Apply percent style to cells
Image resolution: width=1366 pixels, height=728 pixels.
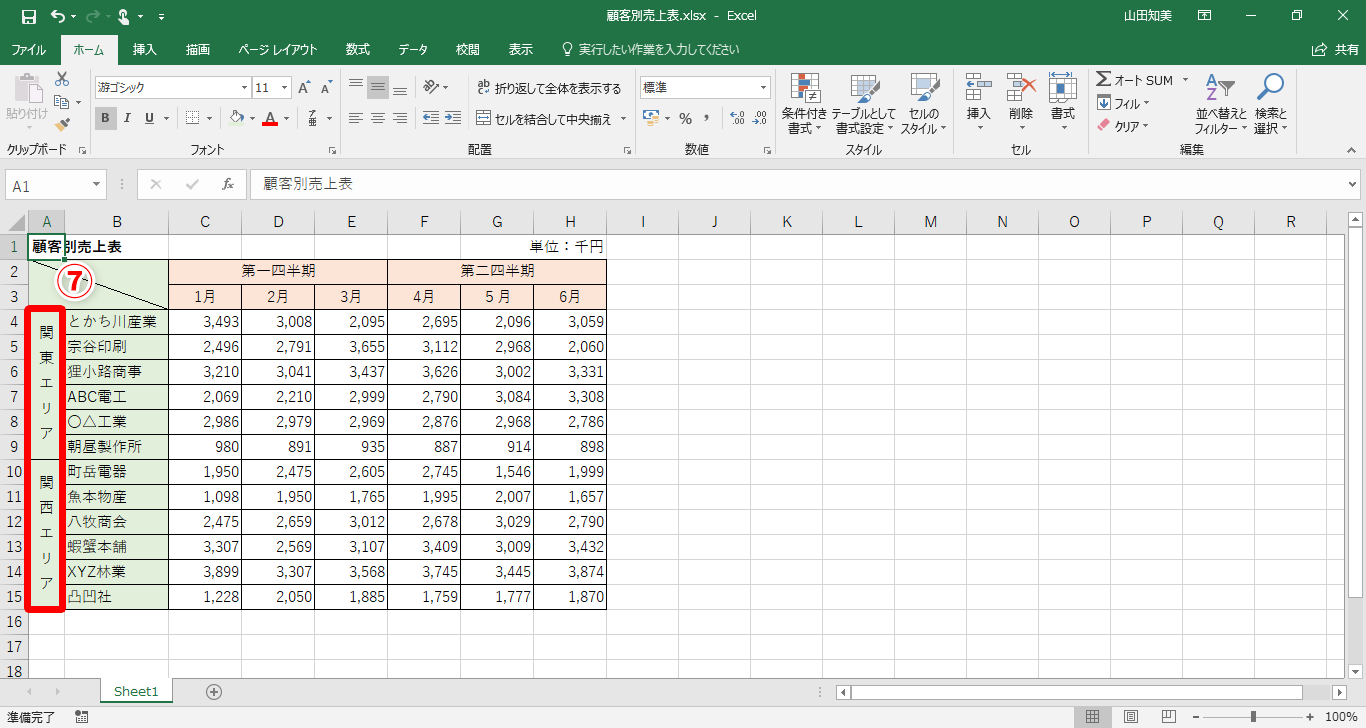[x=686, y=118]
